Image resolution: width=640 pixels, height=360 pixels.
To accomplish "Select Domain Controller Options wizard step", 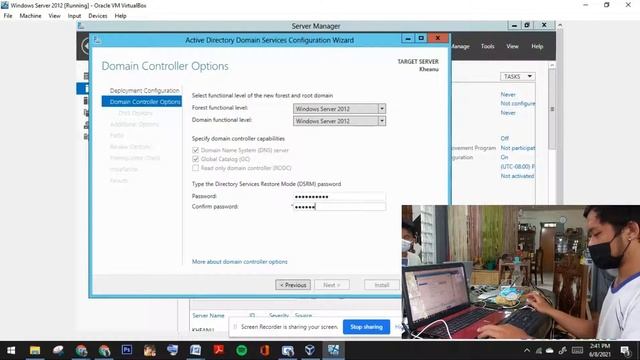I will [142, 102].
